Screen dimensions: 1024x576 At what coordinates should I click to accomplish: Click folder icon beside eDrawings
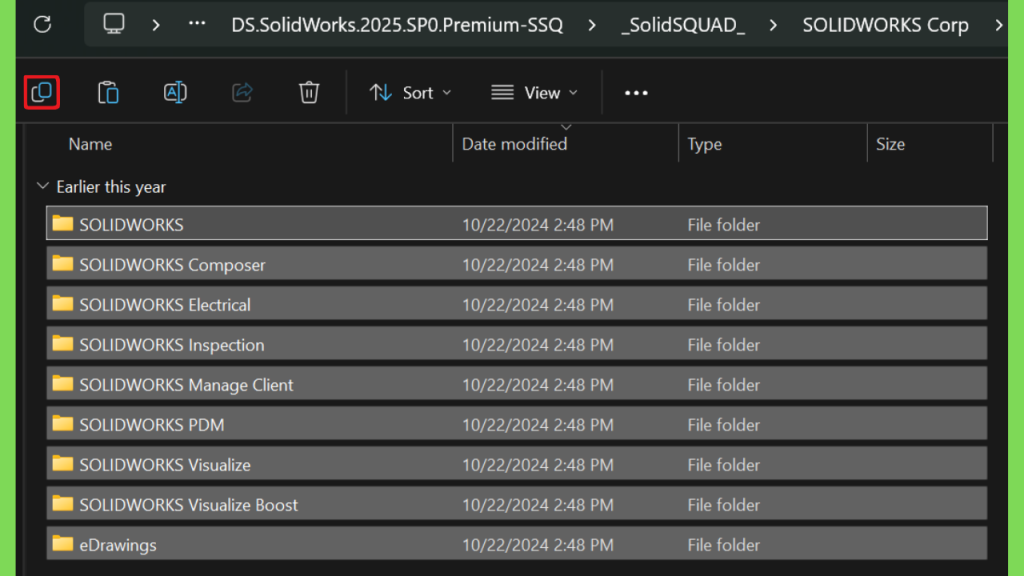[x=63, y=543]
